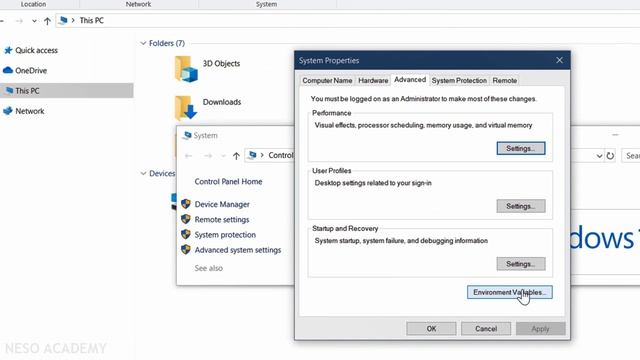
Task: Open the Downloads folder icon
Action: [186, 107]
